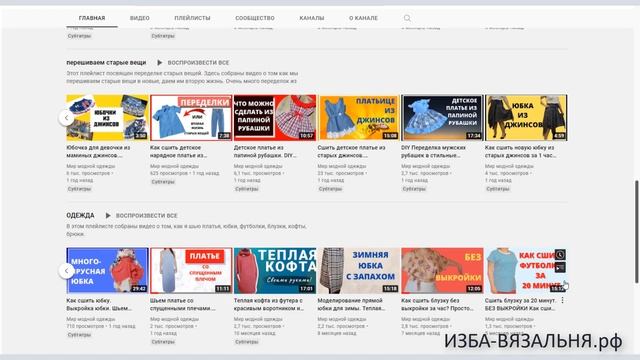Open the ПЛЕЙЛИСТЫ tab
This screenshot has width=640, height=360.
pyautogui.click(x=192, y=18)
